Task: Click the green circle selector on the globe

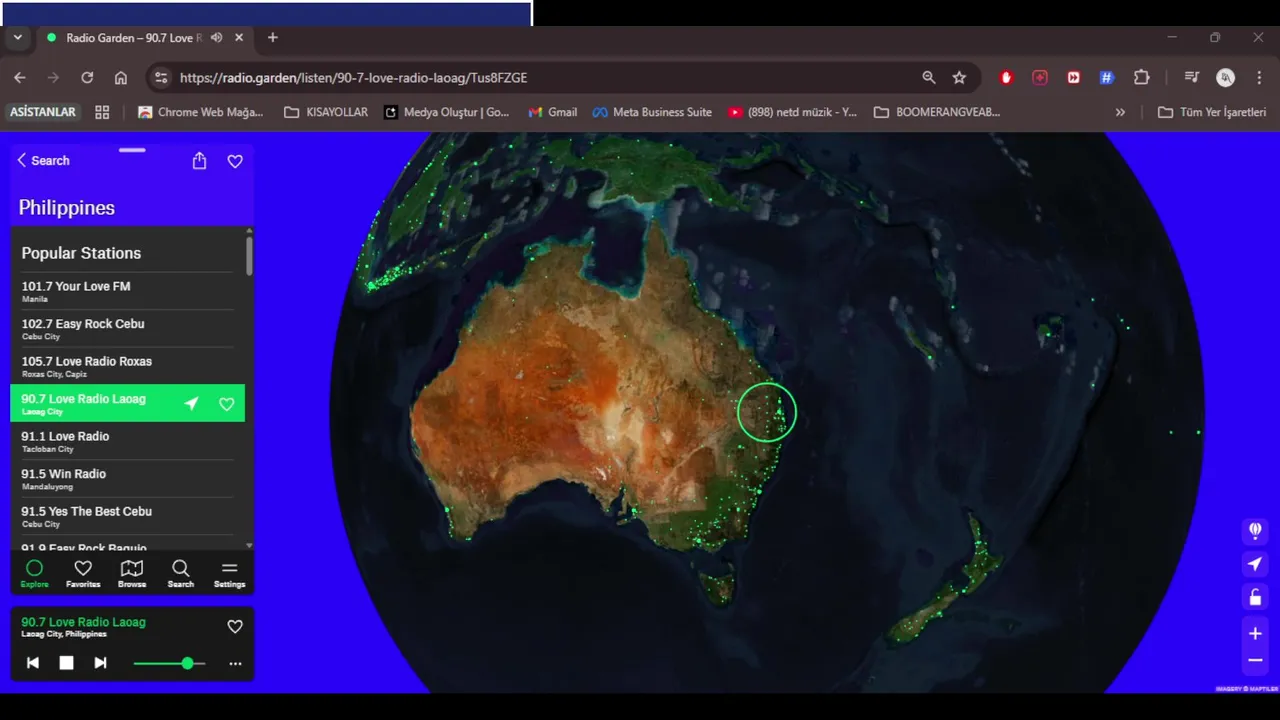Action: tap(767, 412)
